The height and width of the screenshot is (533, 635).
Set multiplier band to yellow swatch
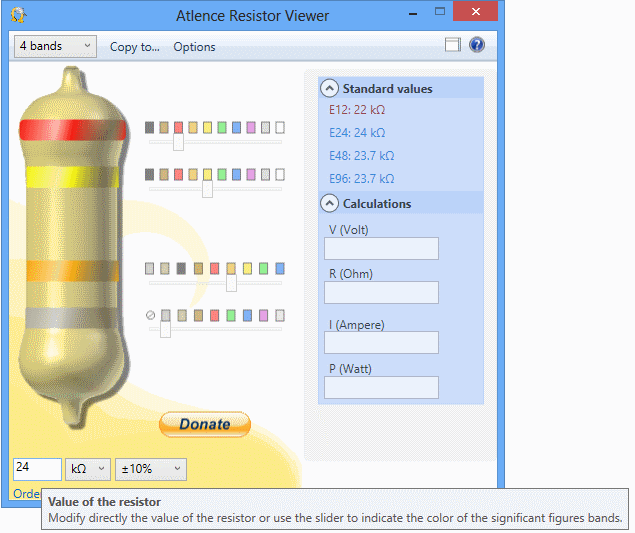click(247, 269)
